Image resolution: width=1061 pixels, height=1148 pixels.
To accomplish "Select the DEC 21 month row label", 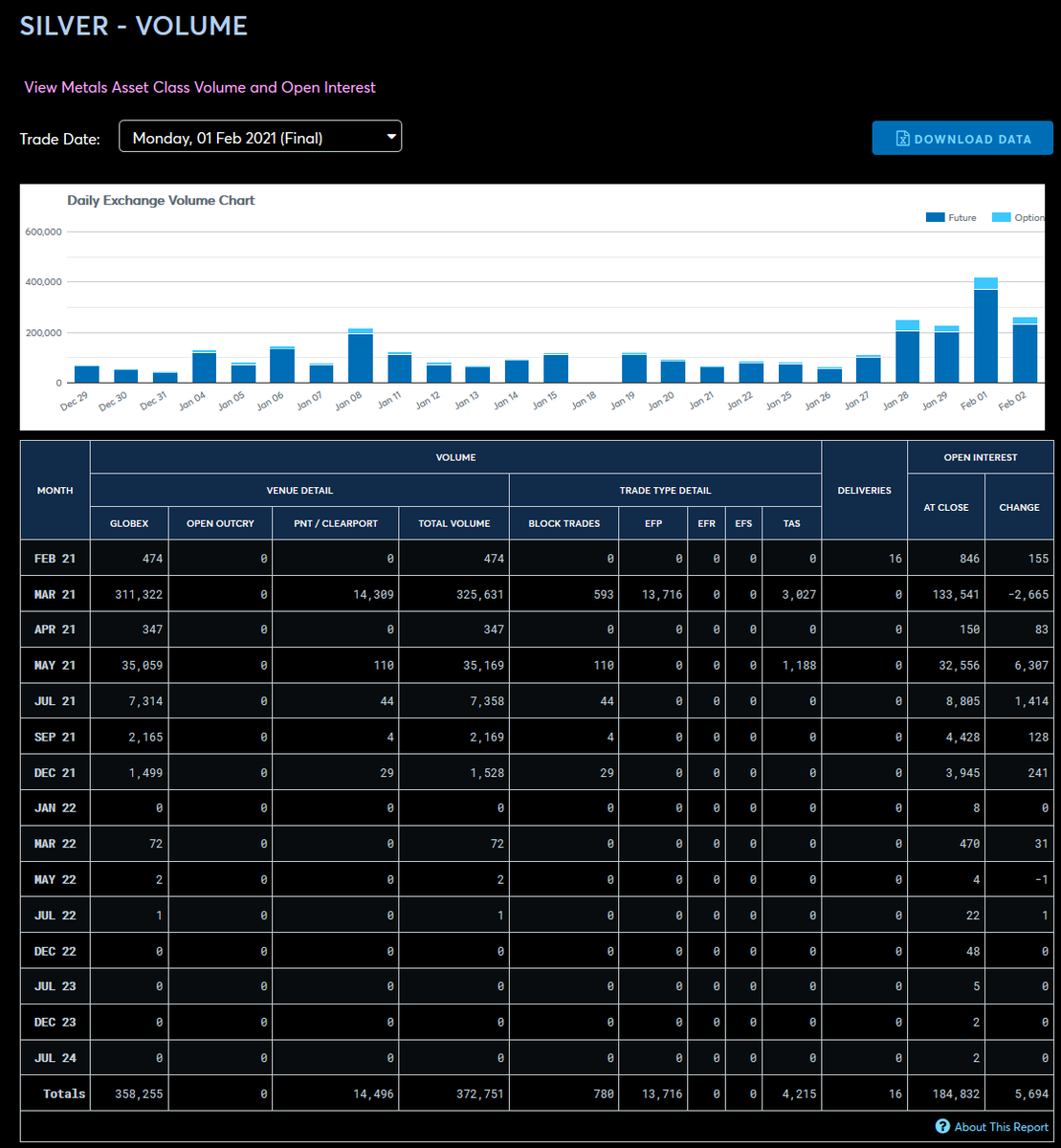I will 55,772.
